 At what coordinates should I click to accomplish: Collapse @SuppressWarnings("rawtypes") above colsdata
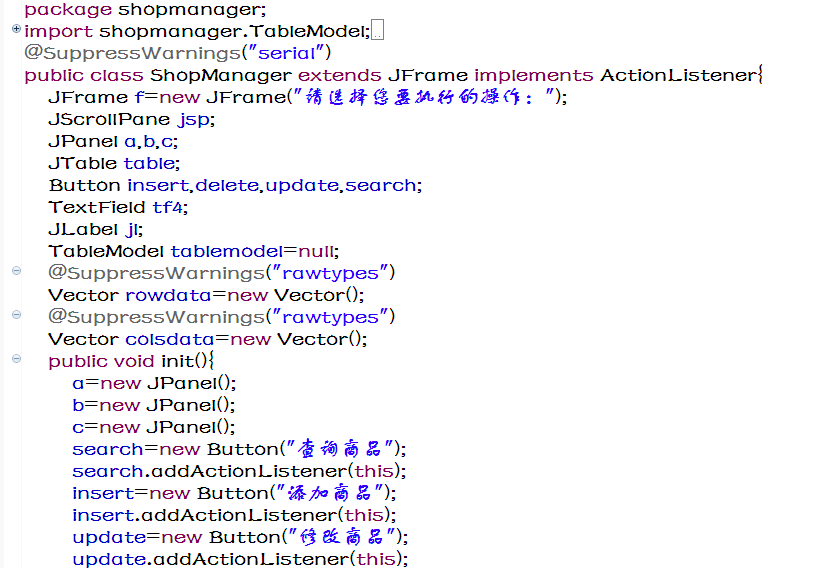16,315
